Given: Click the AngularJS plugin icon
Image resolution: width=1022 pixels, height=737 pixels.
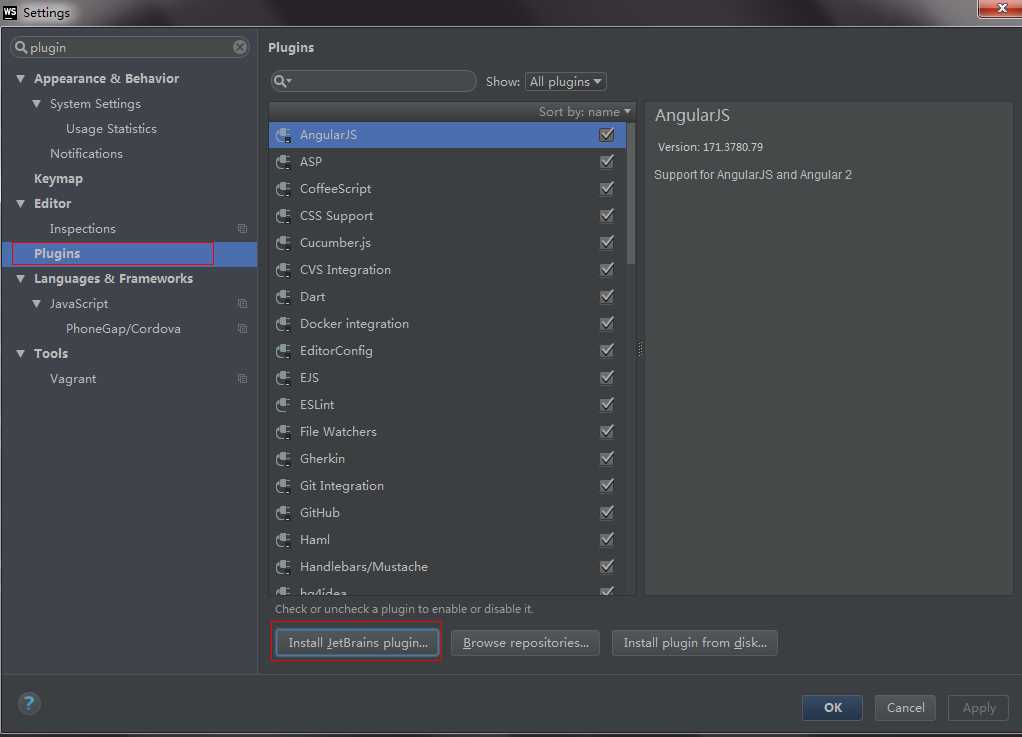Looking at the screenshot, I should point(284,136).
